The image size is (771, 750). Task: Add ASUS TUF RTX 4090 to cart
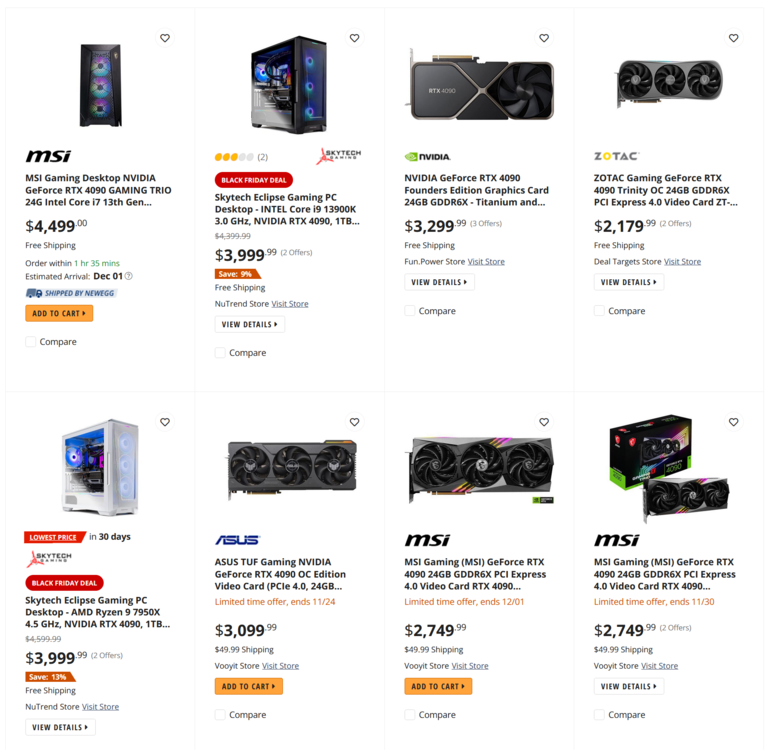(x=248, y=686)
